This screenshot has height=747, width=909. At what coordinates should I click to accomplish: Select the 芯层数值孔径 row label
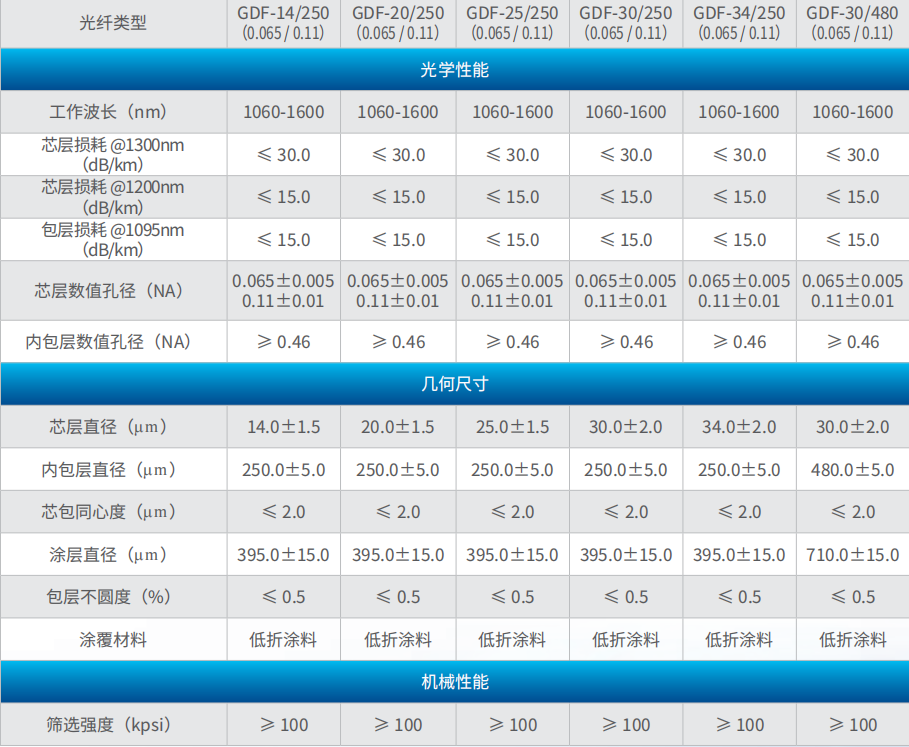click(113, 290)
